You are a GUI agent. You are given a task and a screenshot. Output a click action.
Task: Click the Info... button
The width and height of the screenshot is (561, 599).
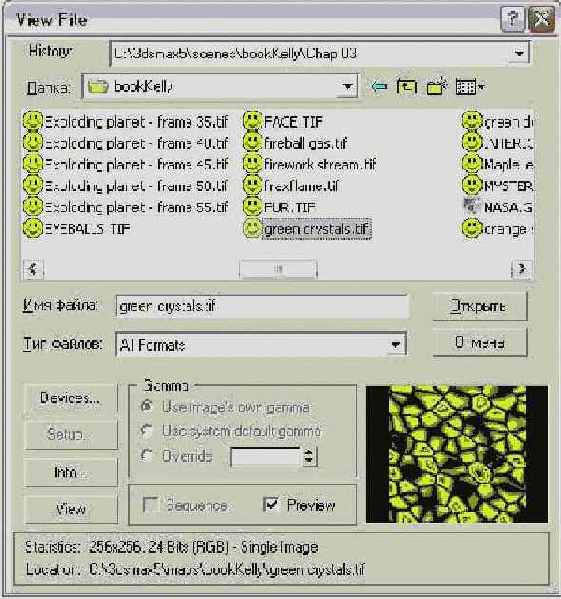(x=70, y=472)
